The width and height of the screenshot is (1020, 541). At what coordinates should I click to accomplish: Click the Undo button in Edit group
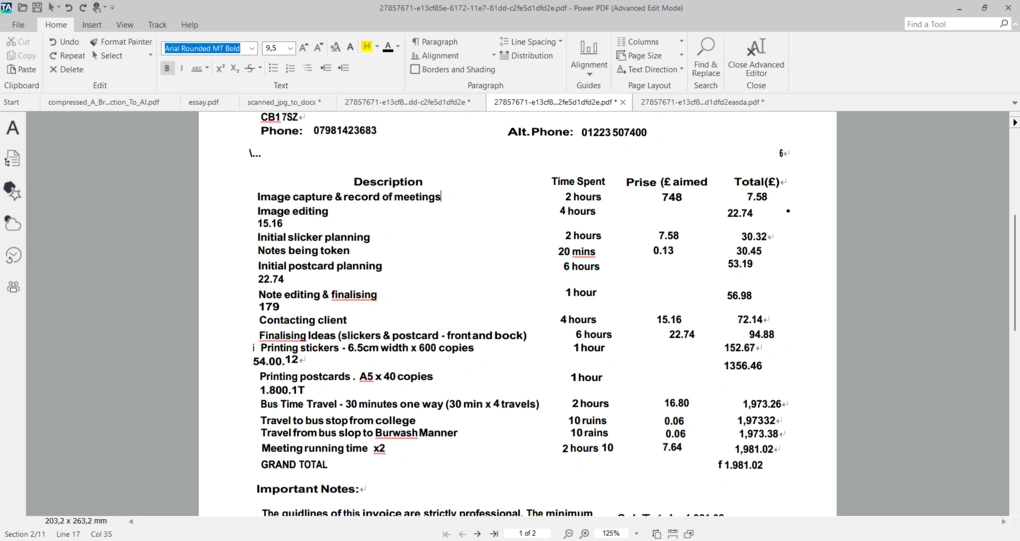(64, 42)
